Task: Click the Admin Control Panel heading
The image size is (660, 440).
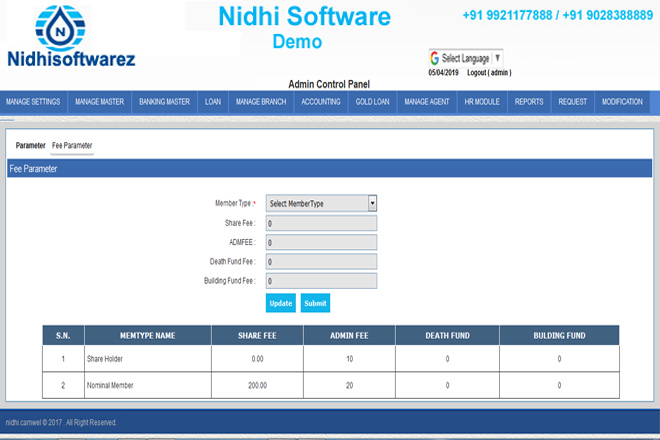Action: click(329, 84)
